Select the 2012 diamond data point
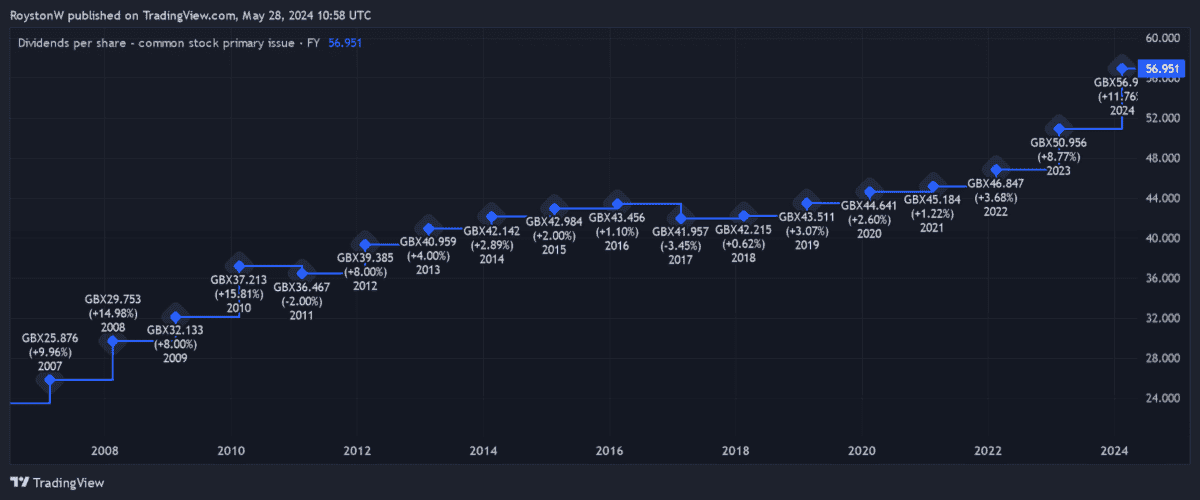The height and width of the screenshot is (500, 1200). 365,244
